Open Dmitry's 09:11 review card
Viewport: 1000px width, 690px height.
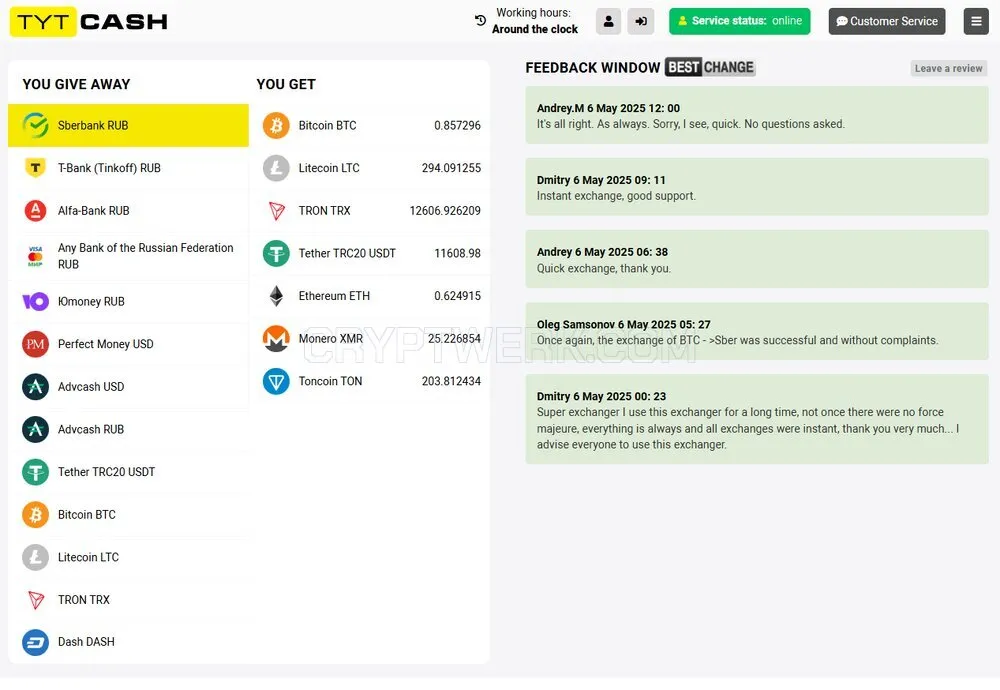756,187
